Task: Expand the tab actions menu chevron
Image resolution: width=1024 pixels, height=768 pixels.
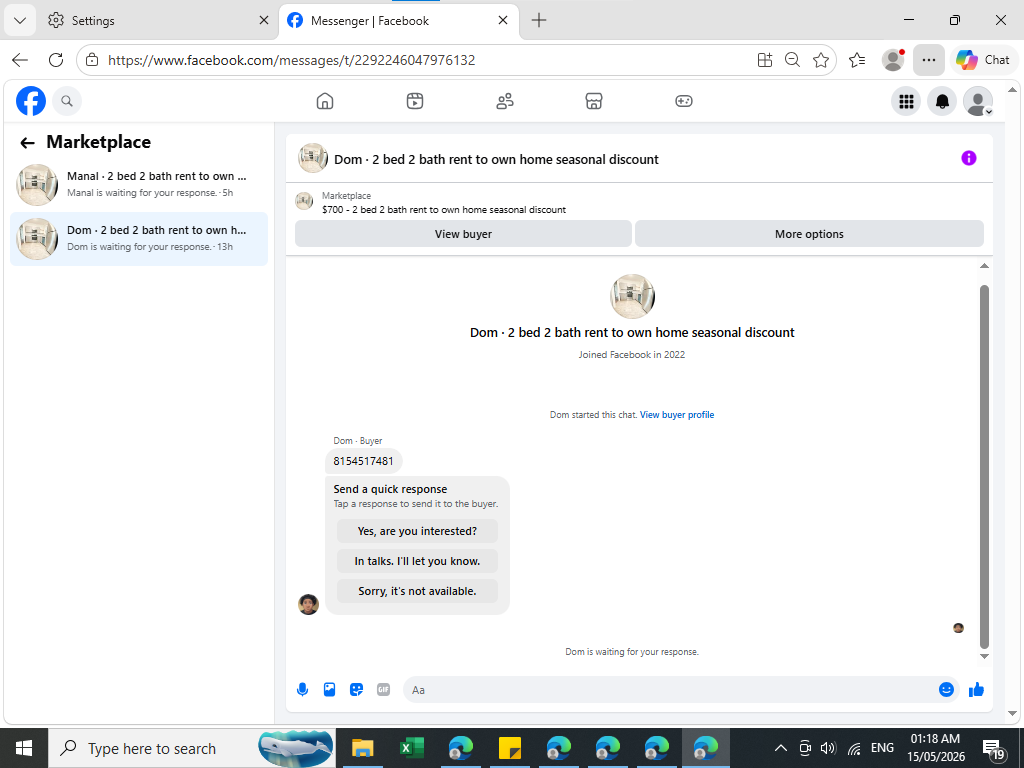Action: coord(20,20)
